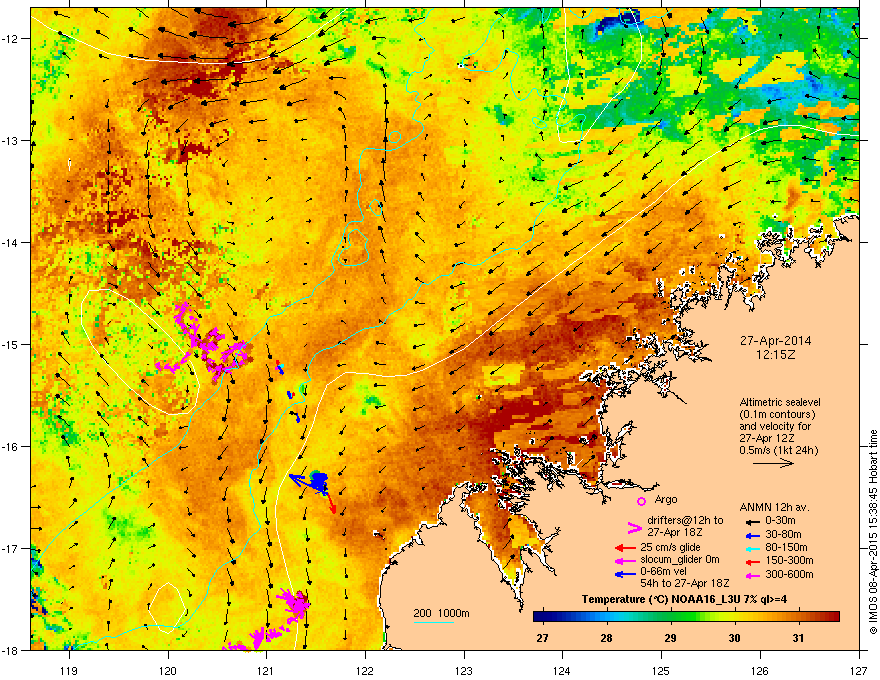Click the '-14' latitude axis label
The image size is (880, 680).
pyautogui.click(x=10, y=242)
